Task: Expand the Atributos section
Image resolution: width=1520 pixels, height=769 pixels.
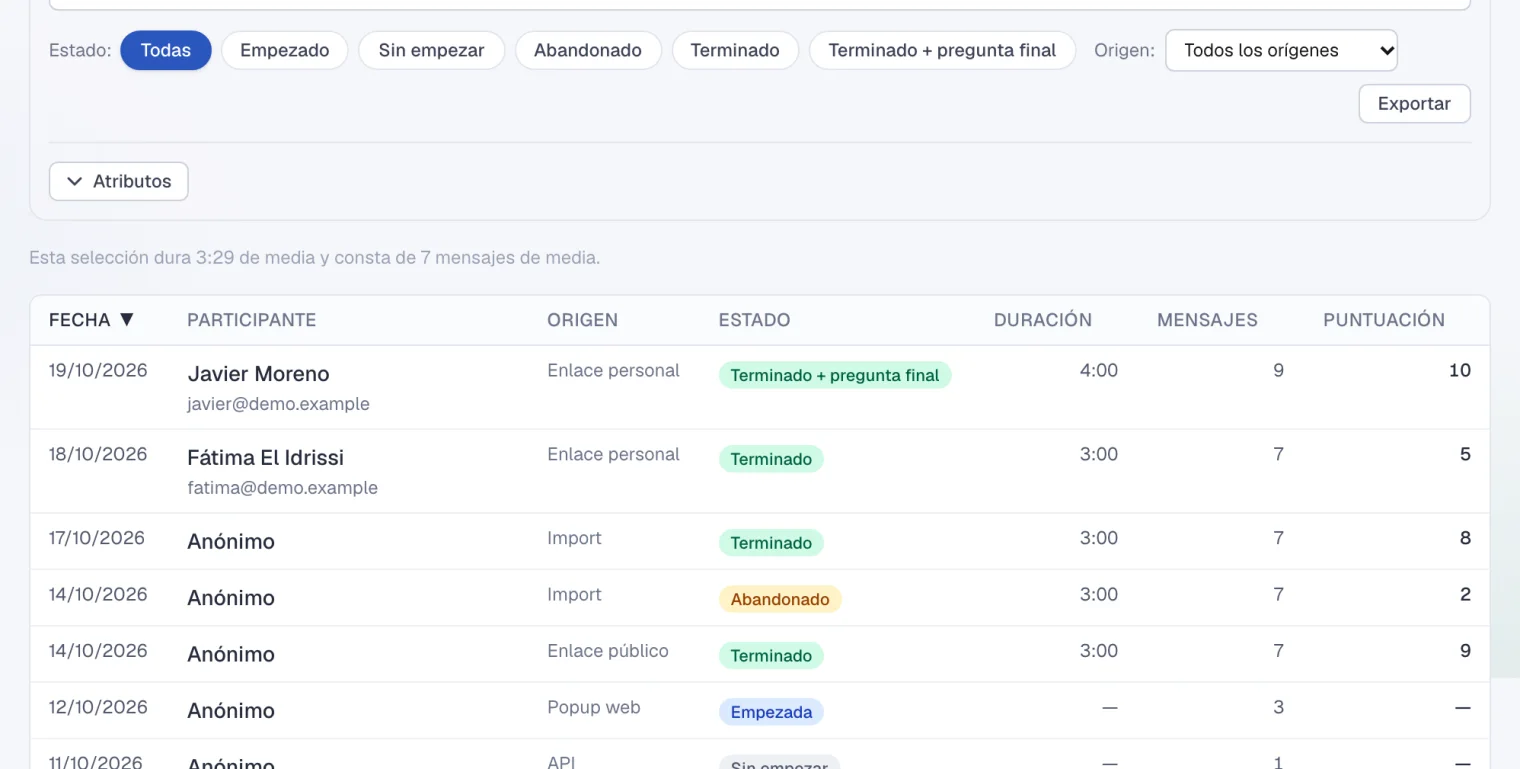Action: (x=119, y=181)
